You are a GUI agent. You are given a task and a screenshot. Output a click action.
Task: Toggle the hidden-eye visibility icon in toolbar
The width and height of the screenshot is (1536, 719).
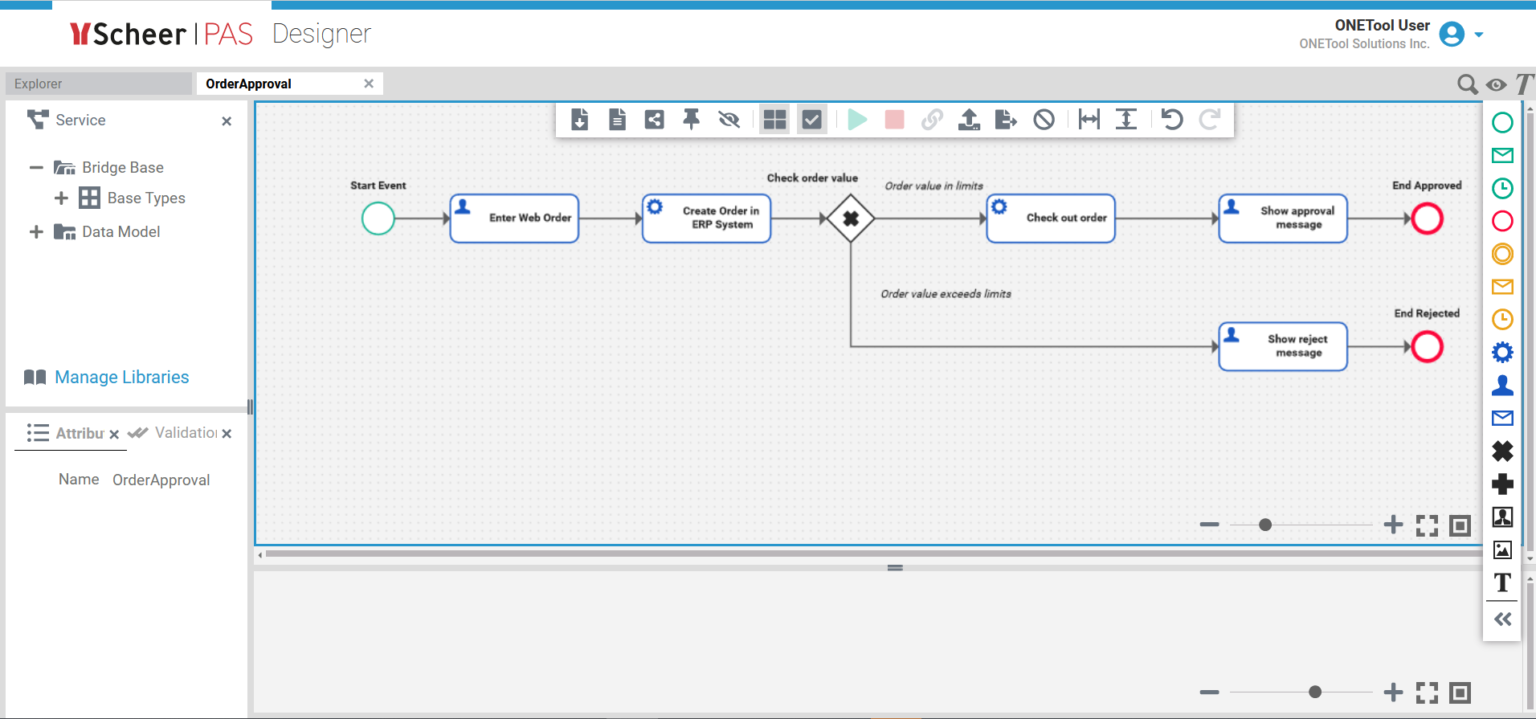click(x=729, y=120)
